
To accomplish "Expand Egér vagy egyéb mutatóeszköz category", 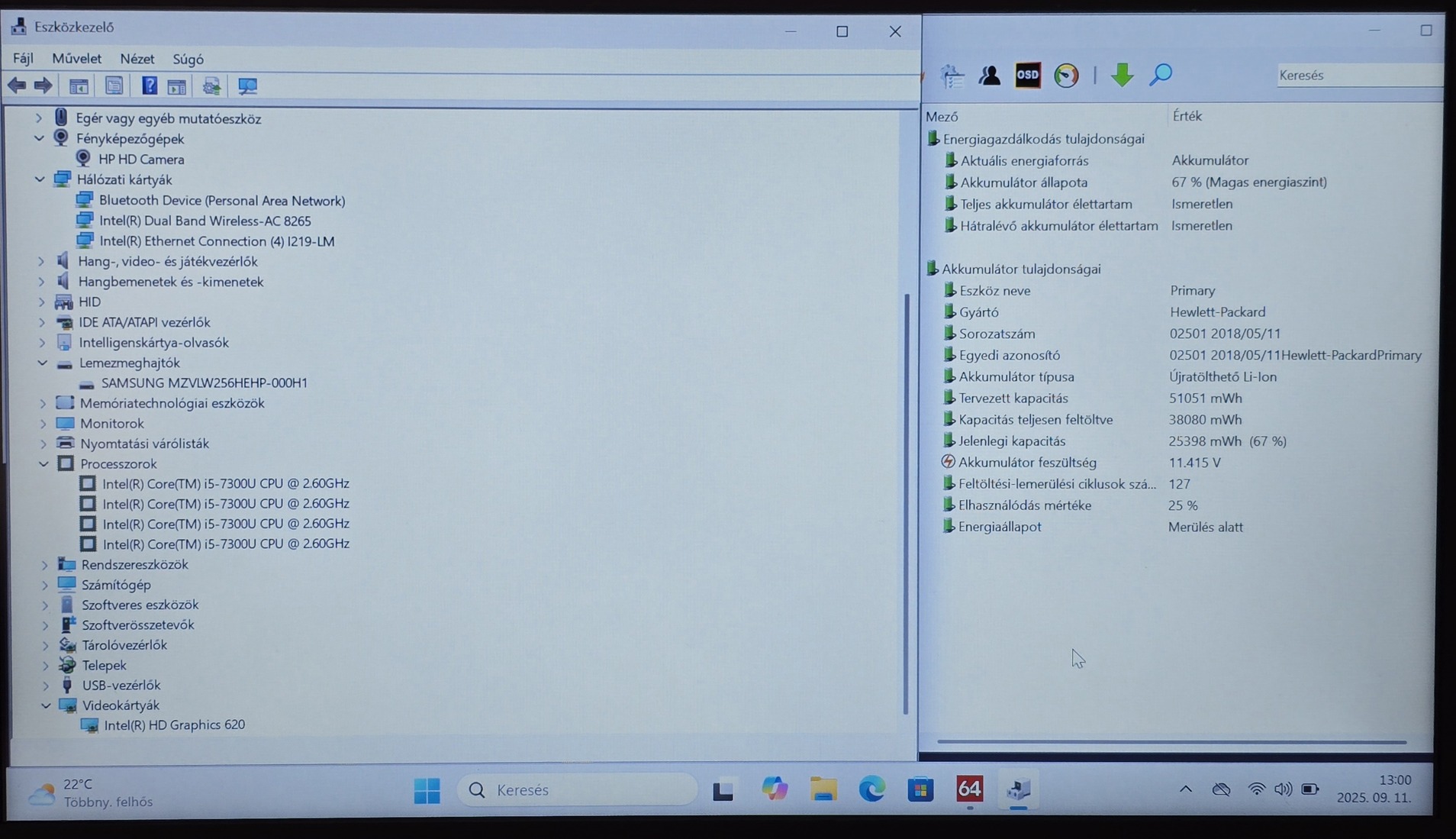I will pyautogui.click(x=38, y=118).
